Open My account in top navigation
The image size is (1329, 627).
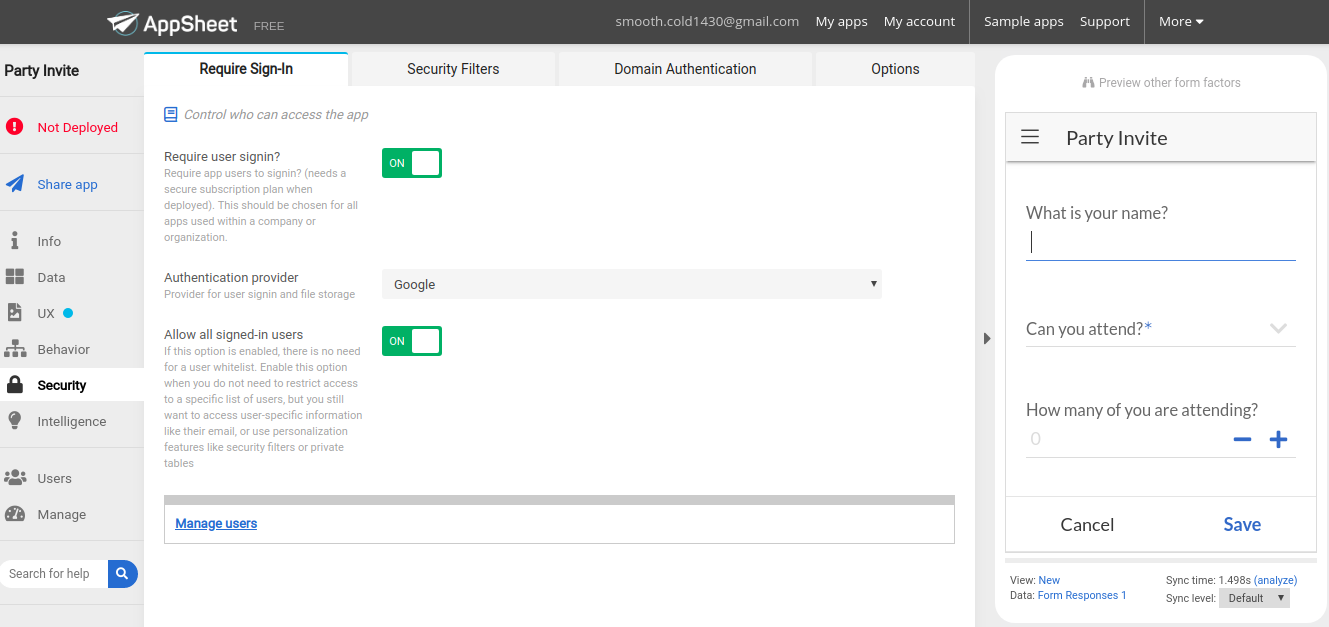pyautogui.click(x=919, y=21)
